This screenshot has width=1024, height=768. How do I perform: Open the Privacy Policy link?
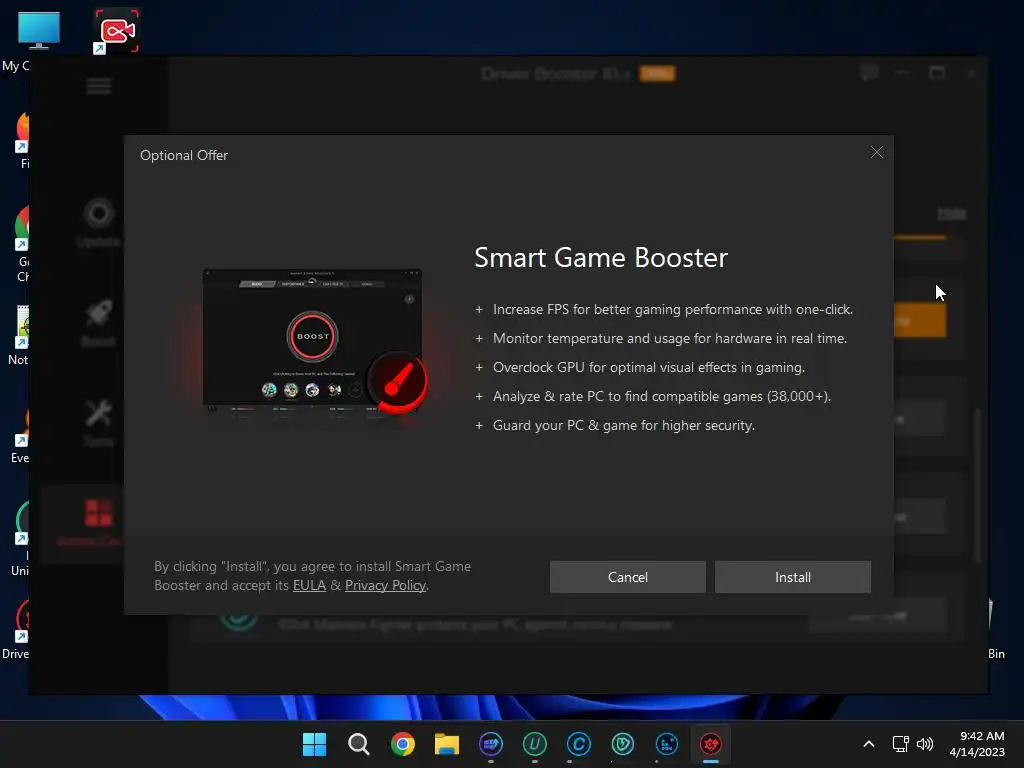click(x=385, y=585)
